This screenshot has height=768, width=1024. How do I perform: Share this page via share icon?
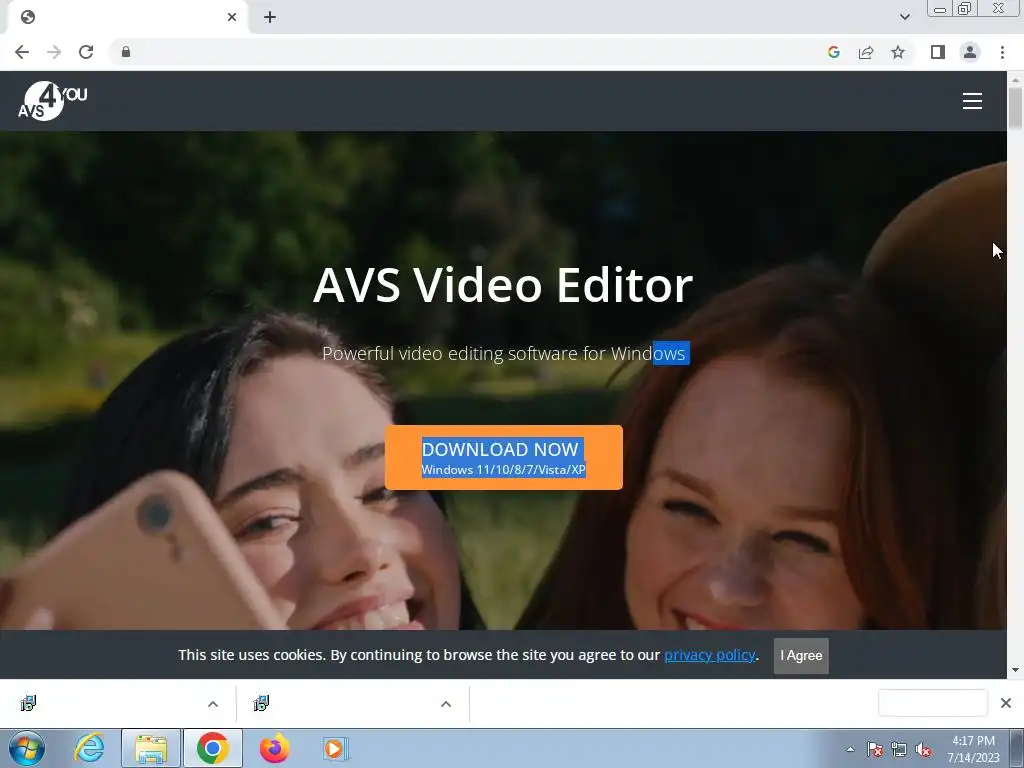(x=866, y=52)
